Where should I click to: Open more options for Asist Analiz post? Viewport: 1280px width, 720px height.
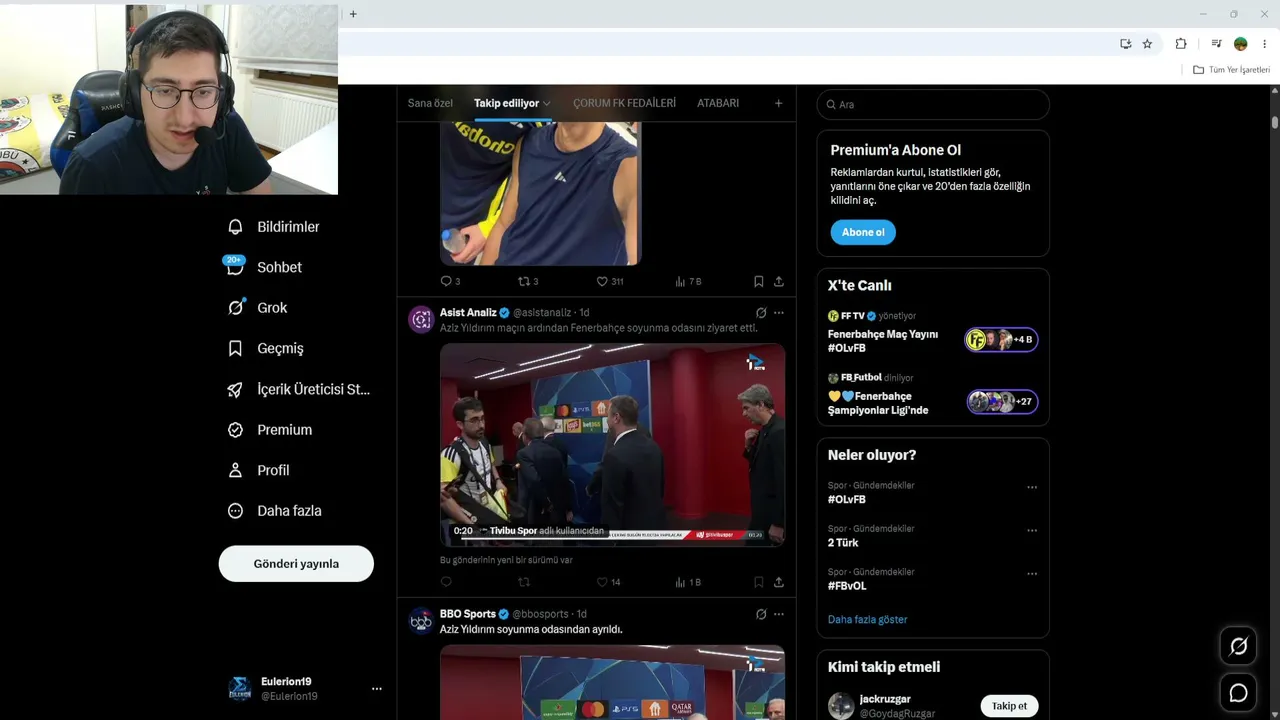tap(779, 313)
